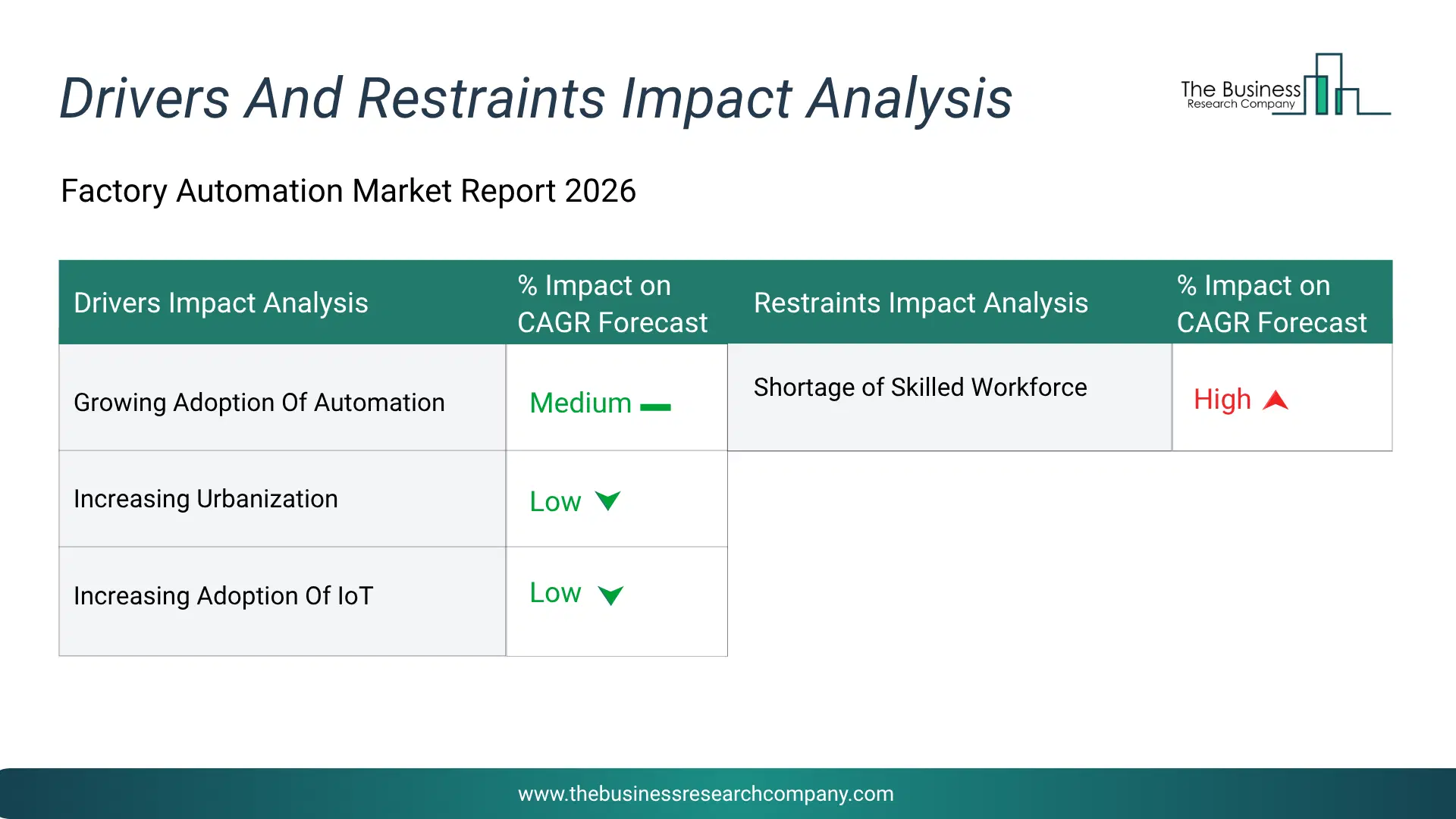Click the red up arrow beside High
1456x819 pixels.
pos(1276,400)
